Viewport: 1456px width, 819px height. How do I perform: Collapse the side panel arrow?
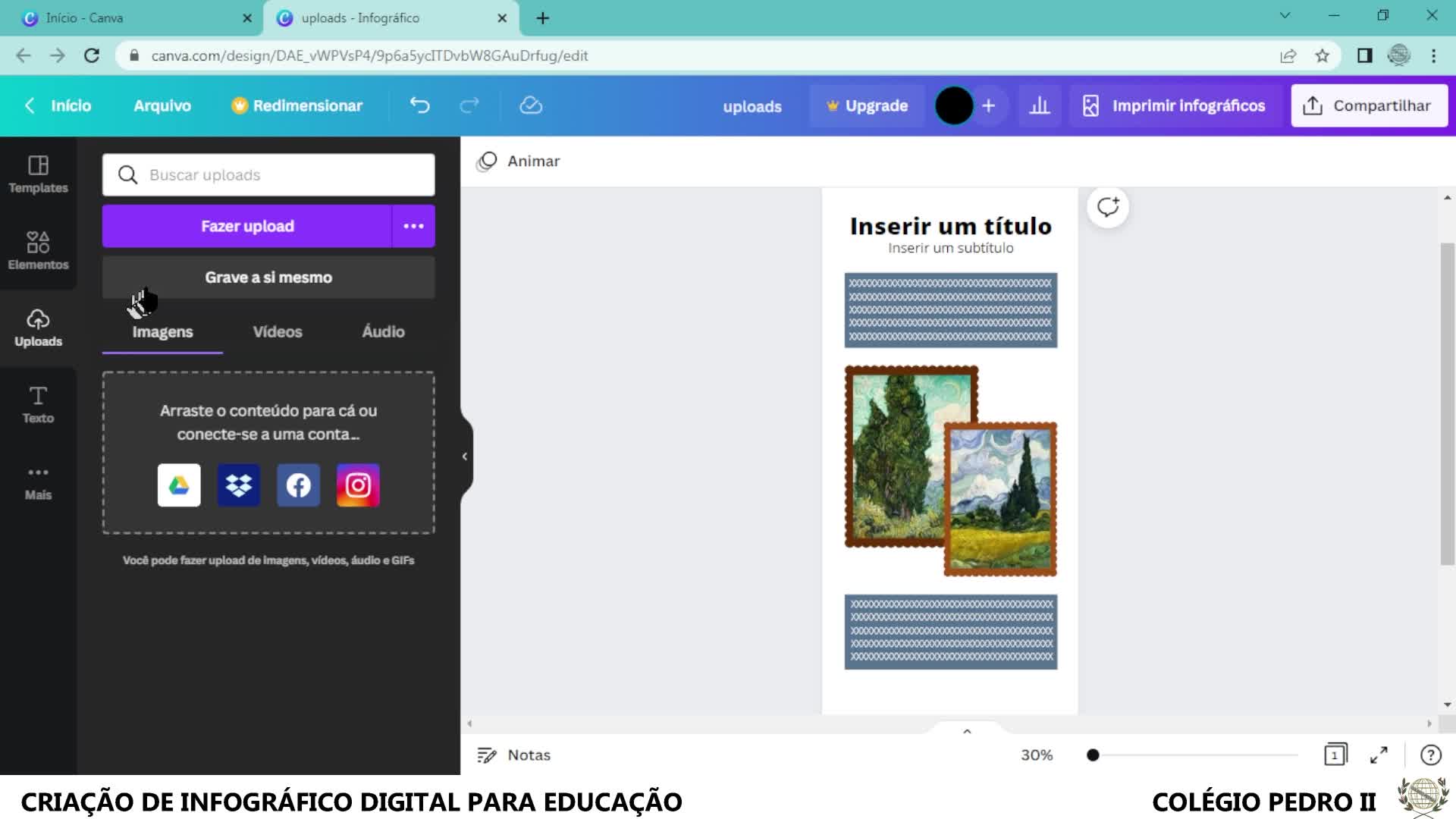[465, 457]
